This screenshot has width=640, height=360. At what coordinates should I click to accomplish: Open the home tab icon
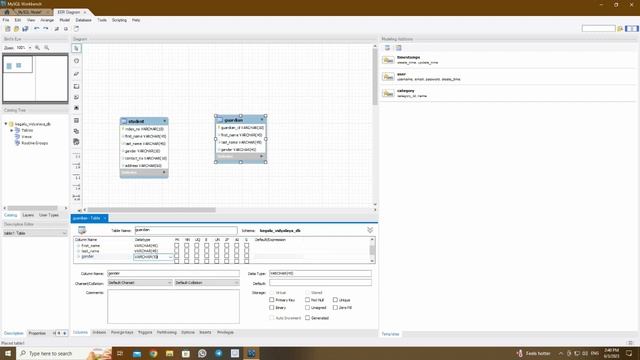(7, 12)
